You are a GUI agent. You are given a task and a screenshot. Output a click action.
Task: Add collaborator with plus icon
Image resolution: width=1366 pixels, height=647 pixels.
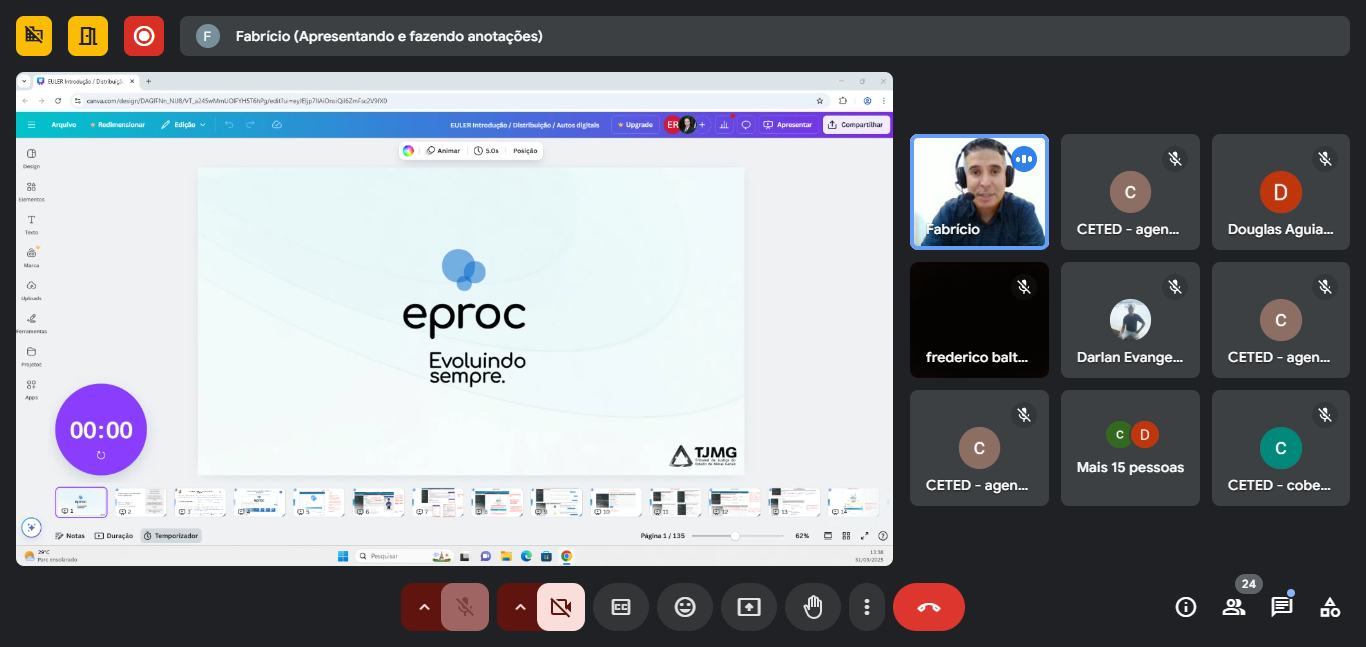[x=702, y=125]
